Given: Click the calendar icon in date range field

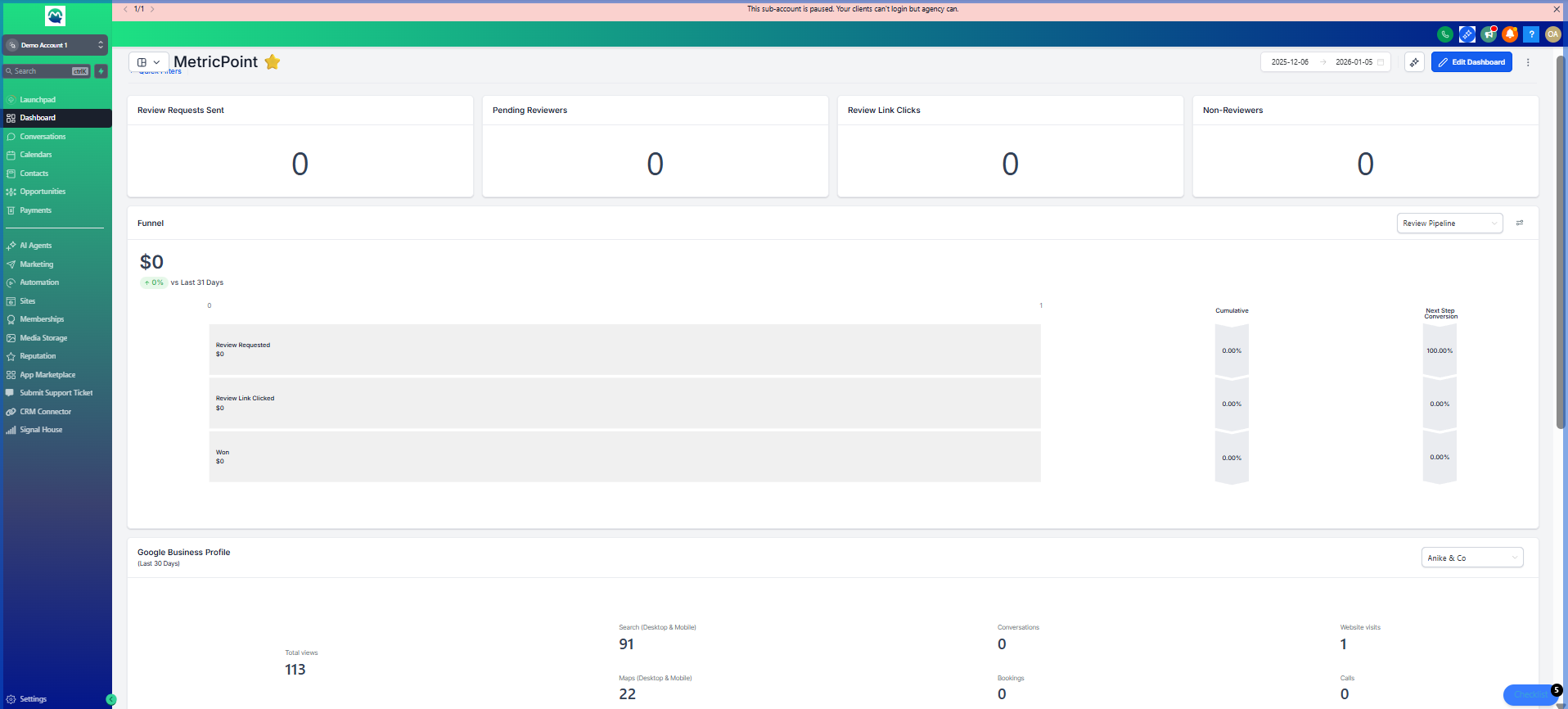Looking at the screenshot, I should (x=1381, y=62).
